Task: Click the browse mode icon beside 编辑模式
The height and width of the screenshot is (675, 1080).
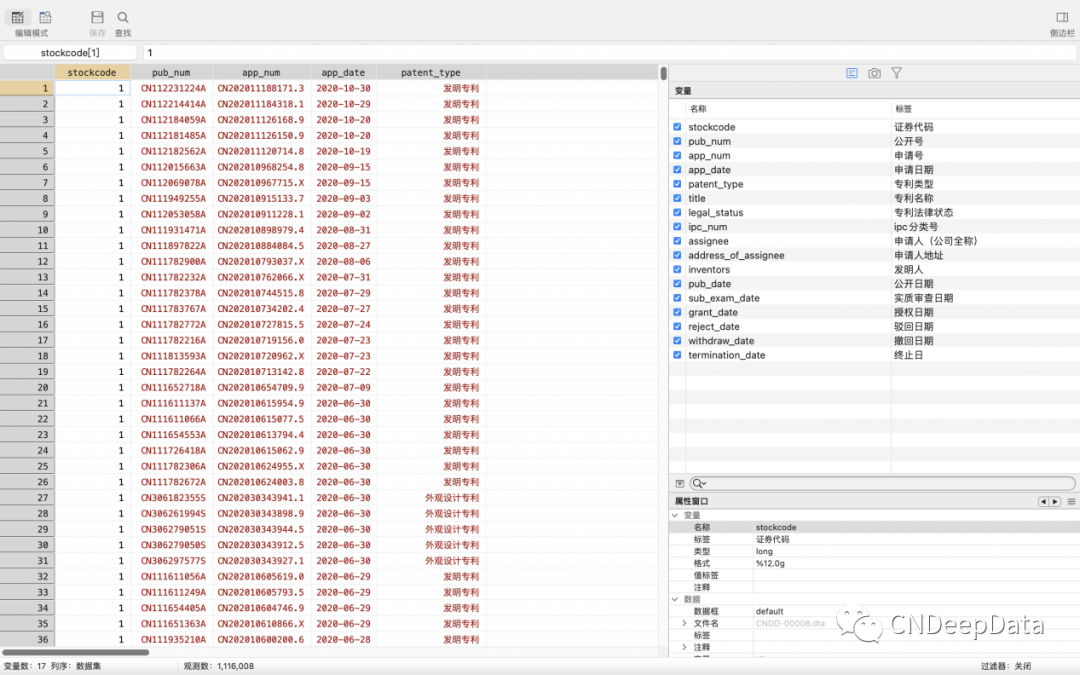Action: pyautogui.click(x=45, y=17)
